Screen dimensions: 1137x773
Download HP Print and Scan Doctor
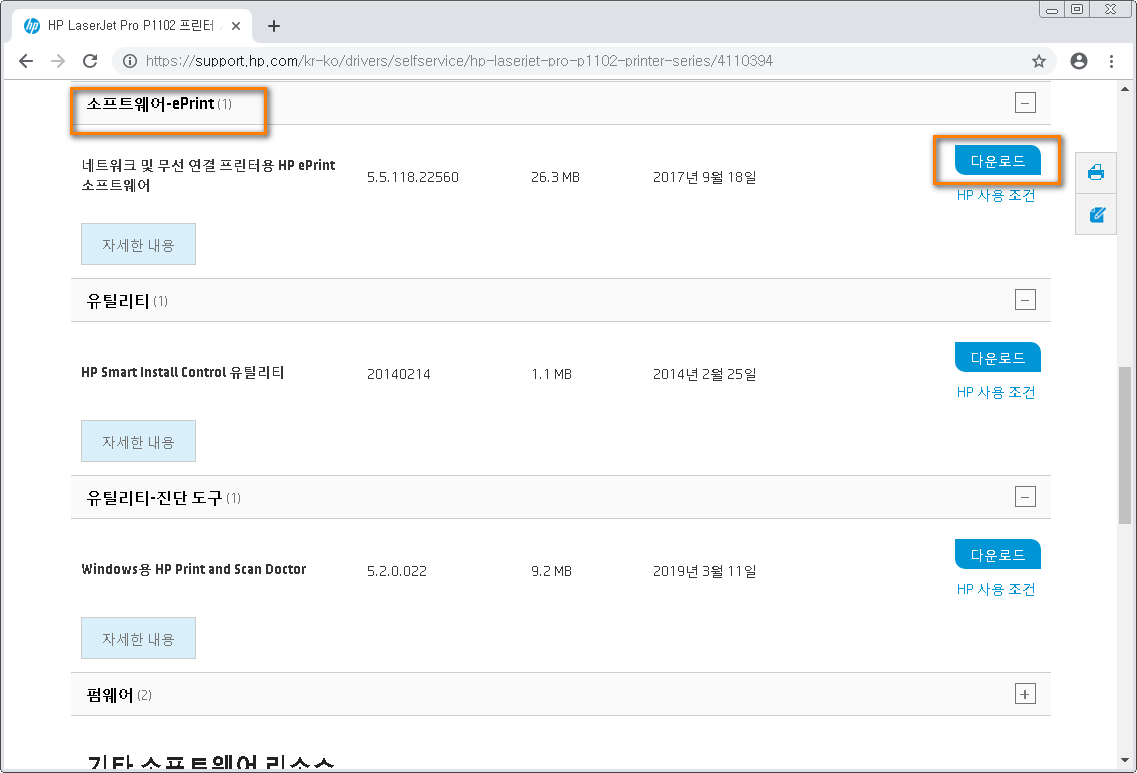point(998,555)
